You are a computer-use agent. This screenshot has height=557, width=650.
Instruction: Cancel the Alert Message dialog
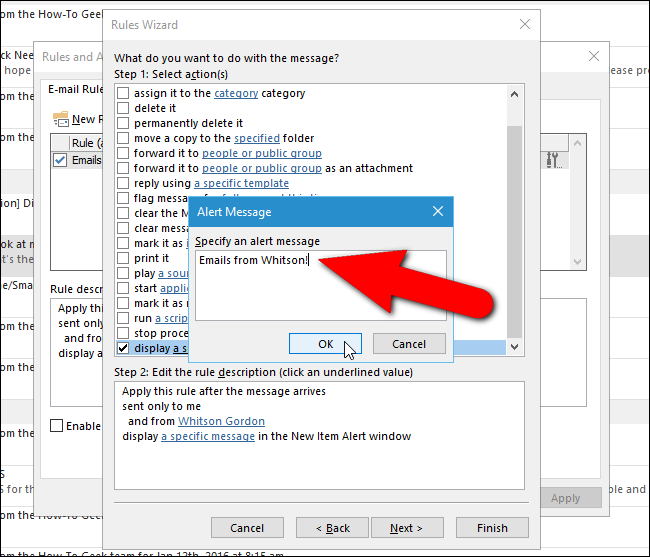click(409, 344)
